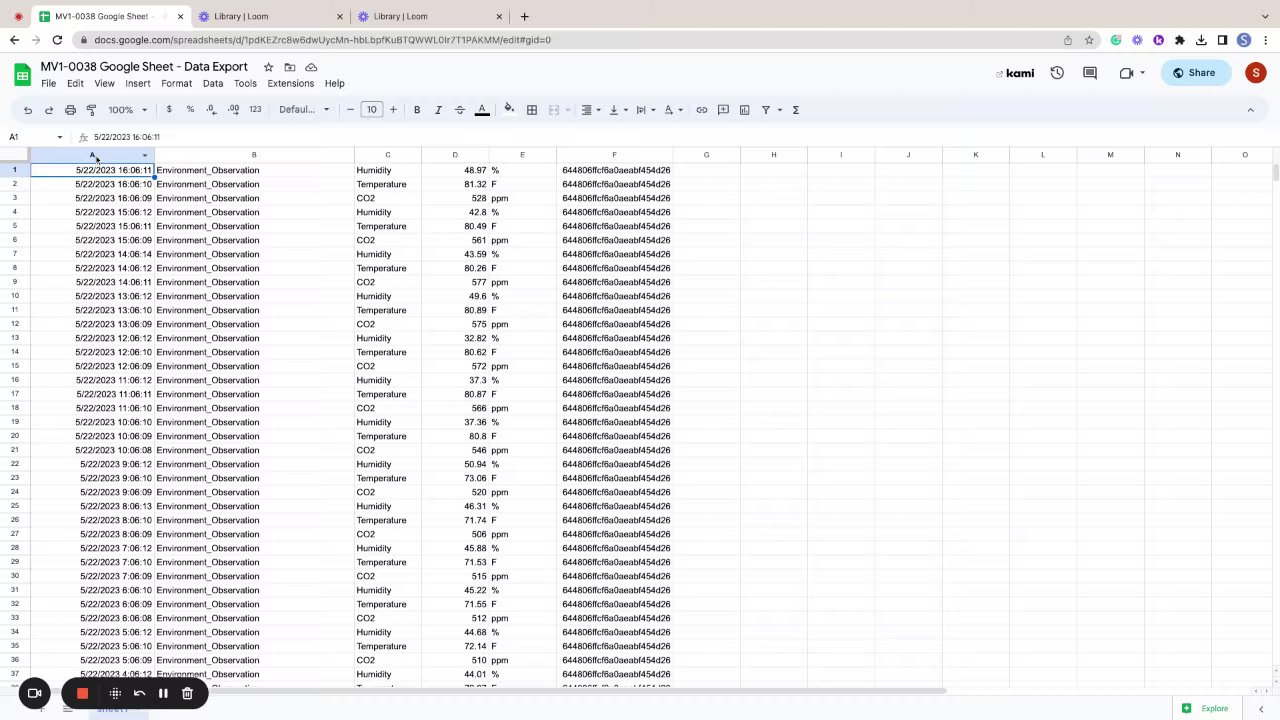Open the Functions sigma menu
Screen dimensions: 1280x720
[796, 110]
